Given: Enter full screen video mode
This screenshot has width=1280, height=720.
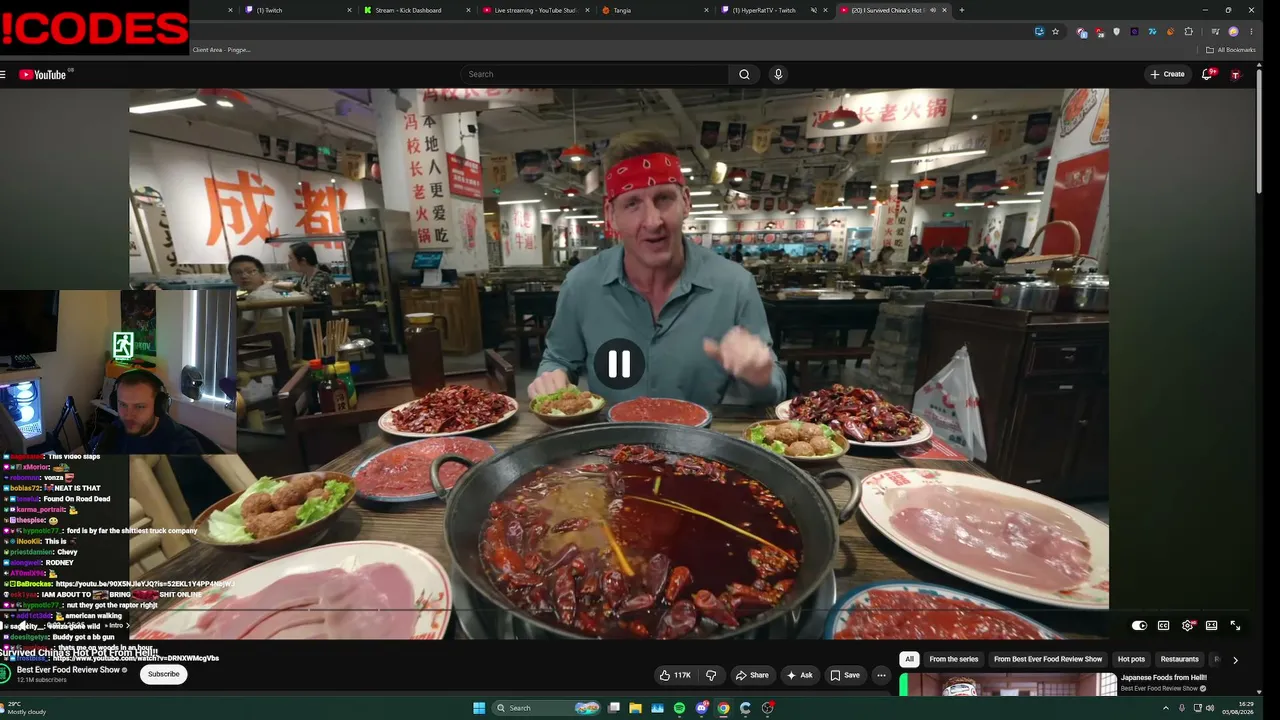Looking at the screenshot, I should click(x=1235, y=626).
